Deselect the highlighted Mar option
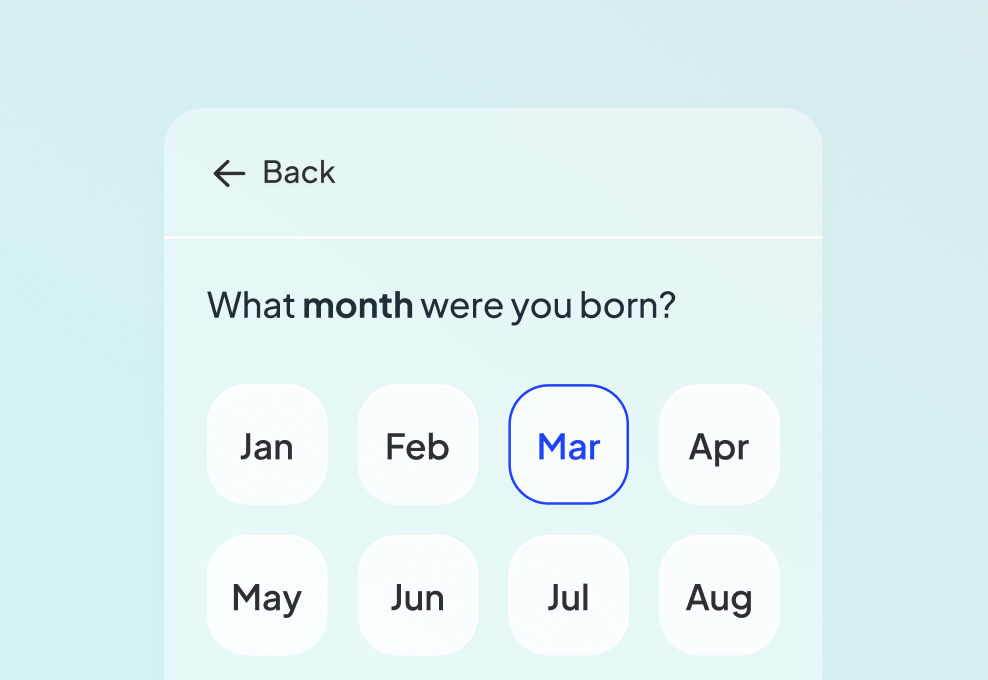 click(x=569, y=445)
